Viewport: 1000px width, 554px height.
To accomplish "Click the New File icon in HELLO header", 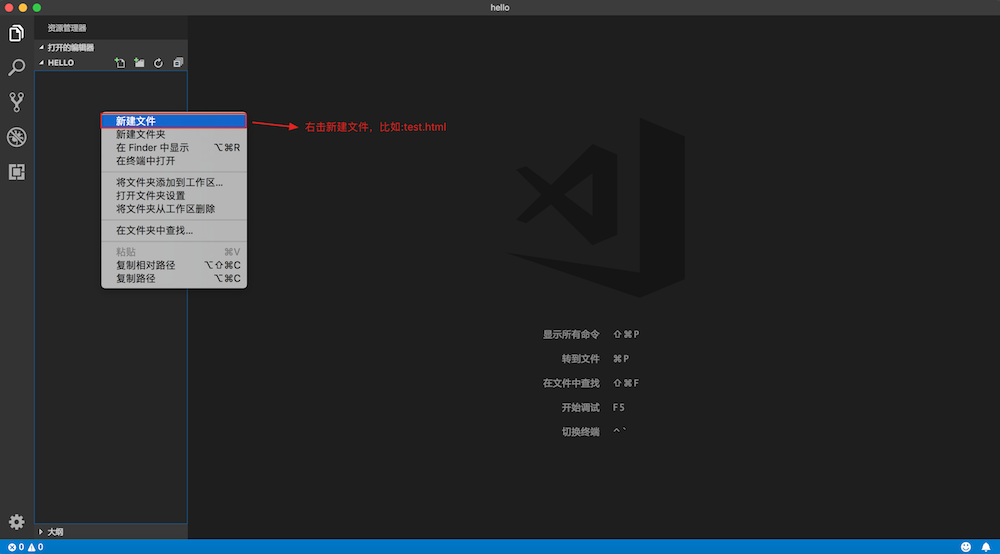I will (x=120, y=63).
